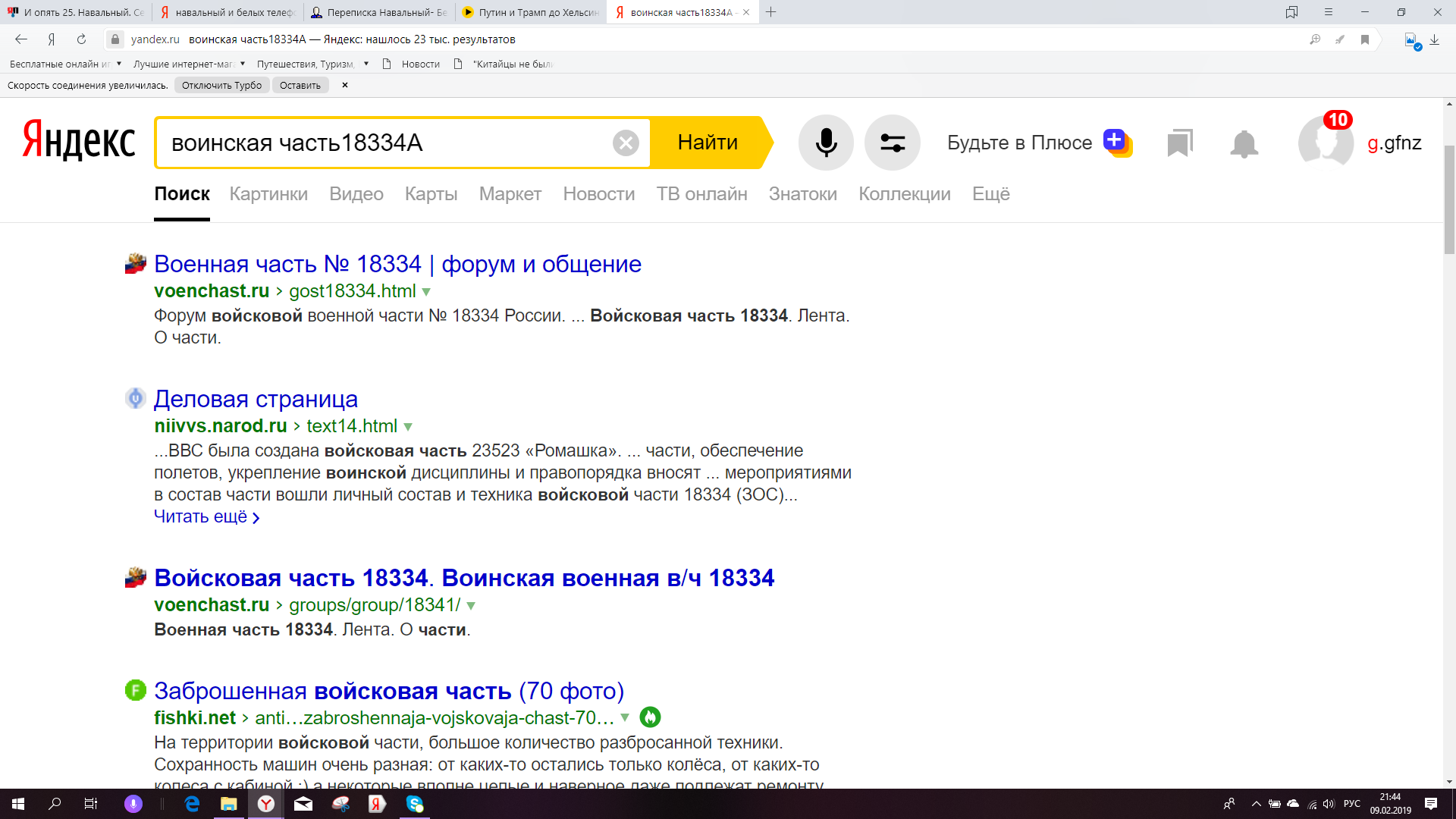Click the Найти search button

(708, 143)
